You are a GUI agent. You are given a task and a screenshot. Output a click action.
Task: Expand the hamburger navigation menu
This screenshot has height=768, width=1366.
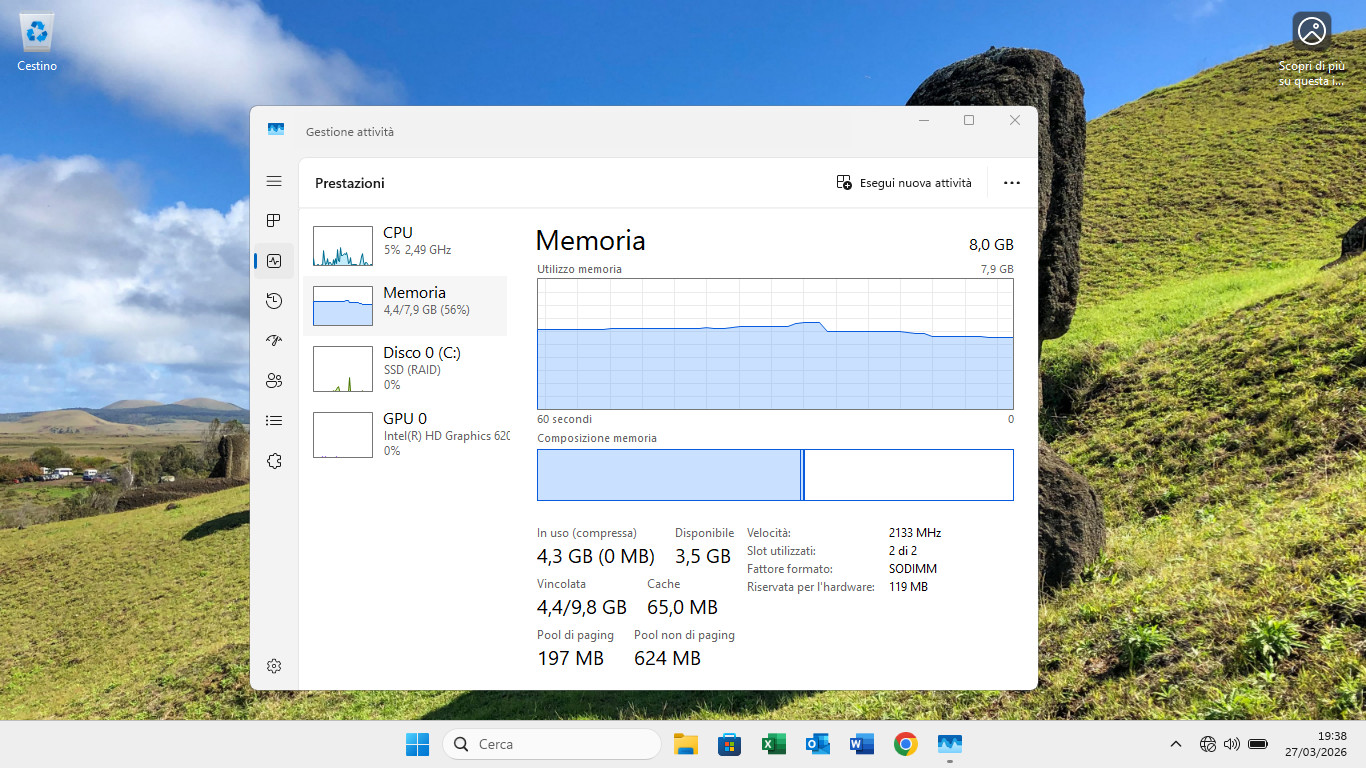[274, 181]
